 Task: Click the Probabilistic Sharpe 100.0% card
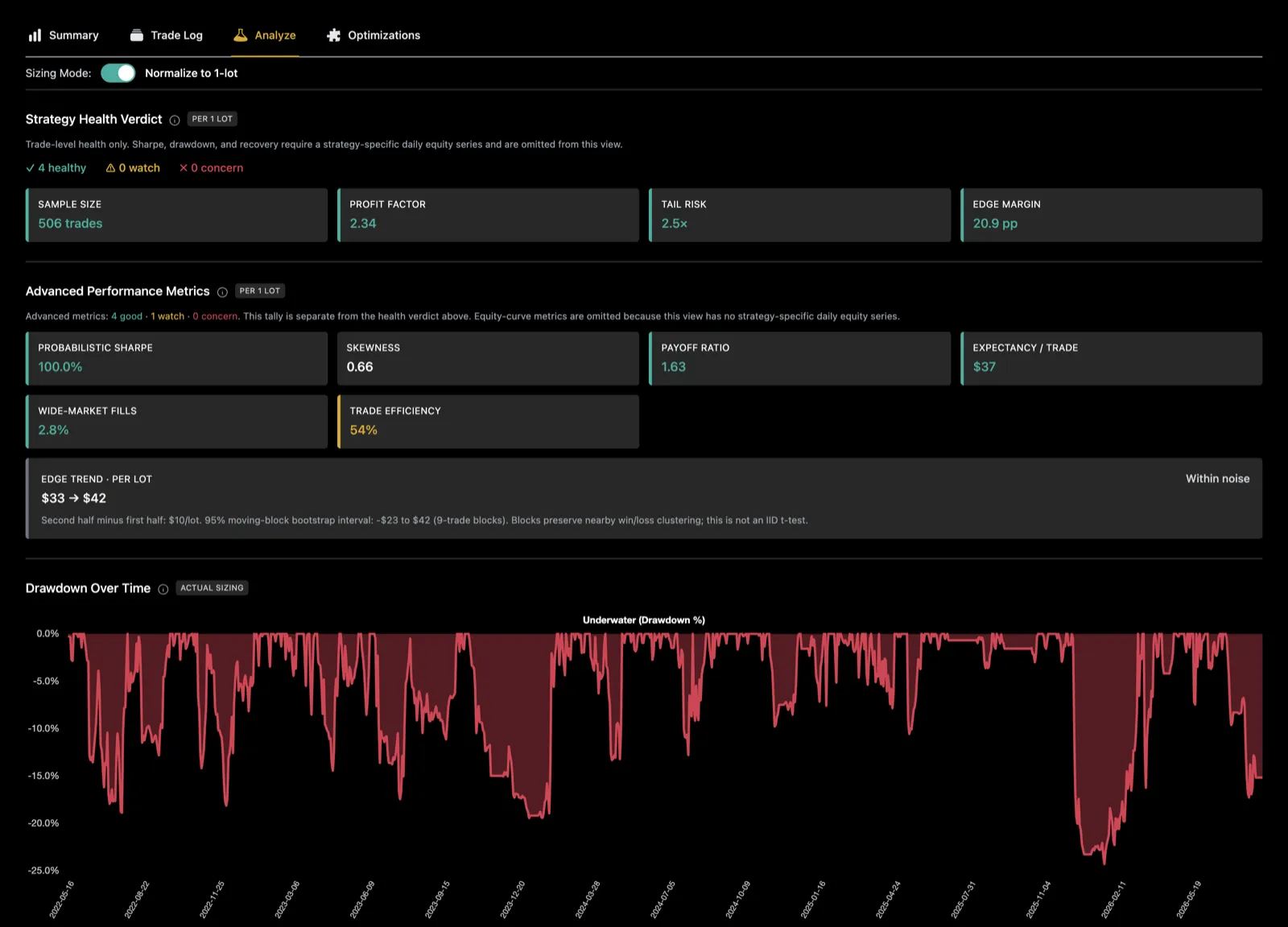[176, 358]
